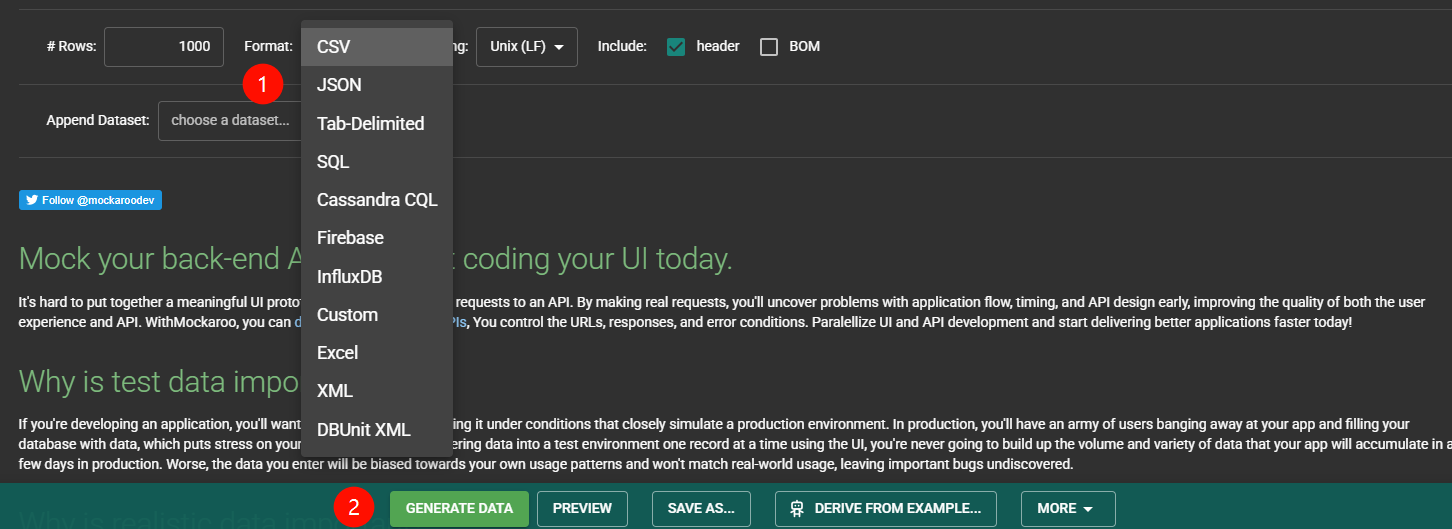Choose Cassandra CQL format

377,200
